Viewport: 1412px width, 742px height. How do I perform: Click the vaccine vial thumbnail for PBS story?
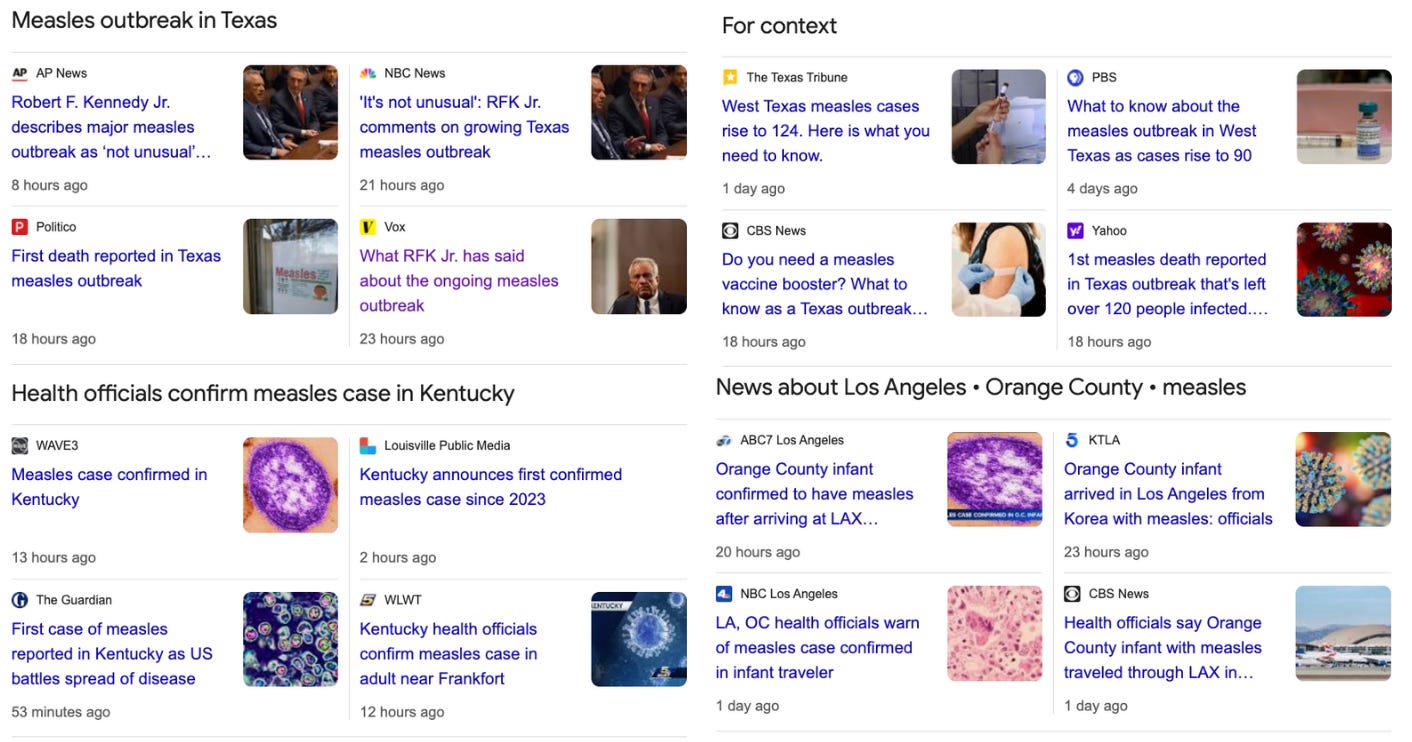[1344, 117]
